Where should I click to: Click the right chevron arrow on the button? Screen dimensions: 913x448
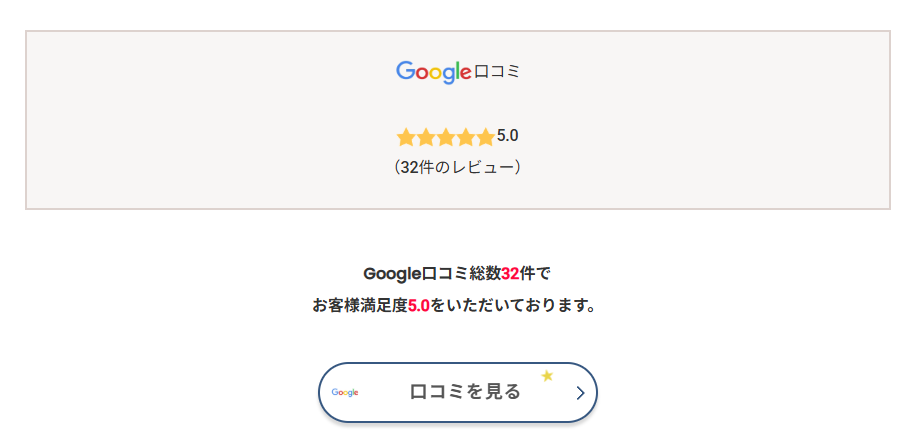(x=580, y=393)
